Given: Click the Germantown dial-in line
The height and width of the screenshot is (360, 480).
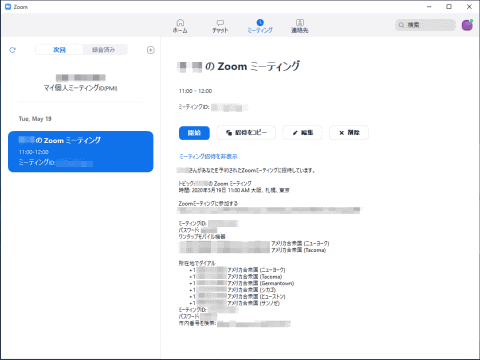Looking at the screenshot, I should 242,283.
